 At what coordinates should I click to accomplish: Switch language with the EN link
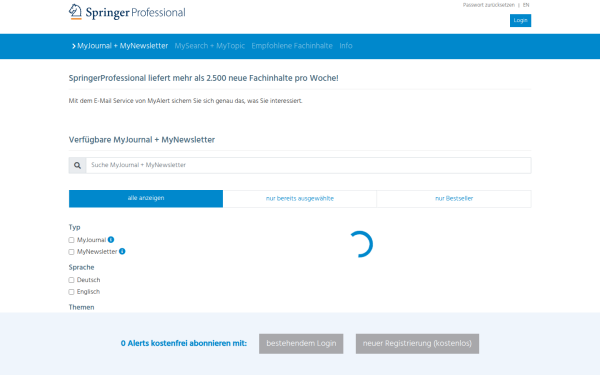click(526, 5)
